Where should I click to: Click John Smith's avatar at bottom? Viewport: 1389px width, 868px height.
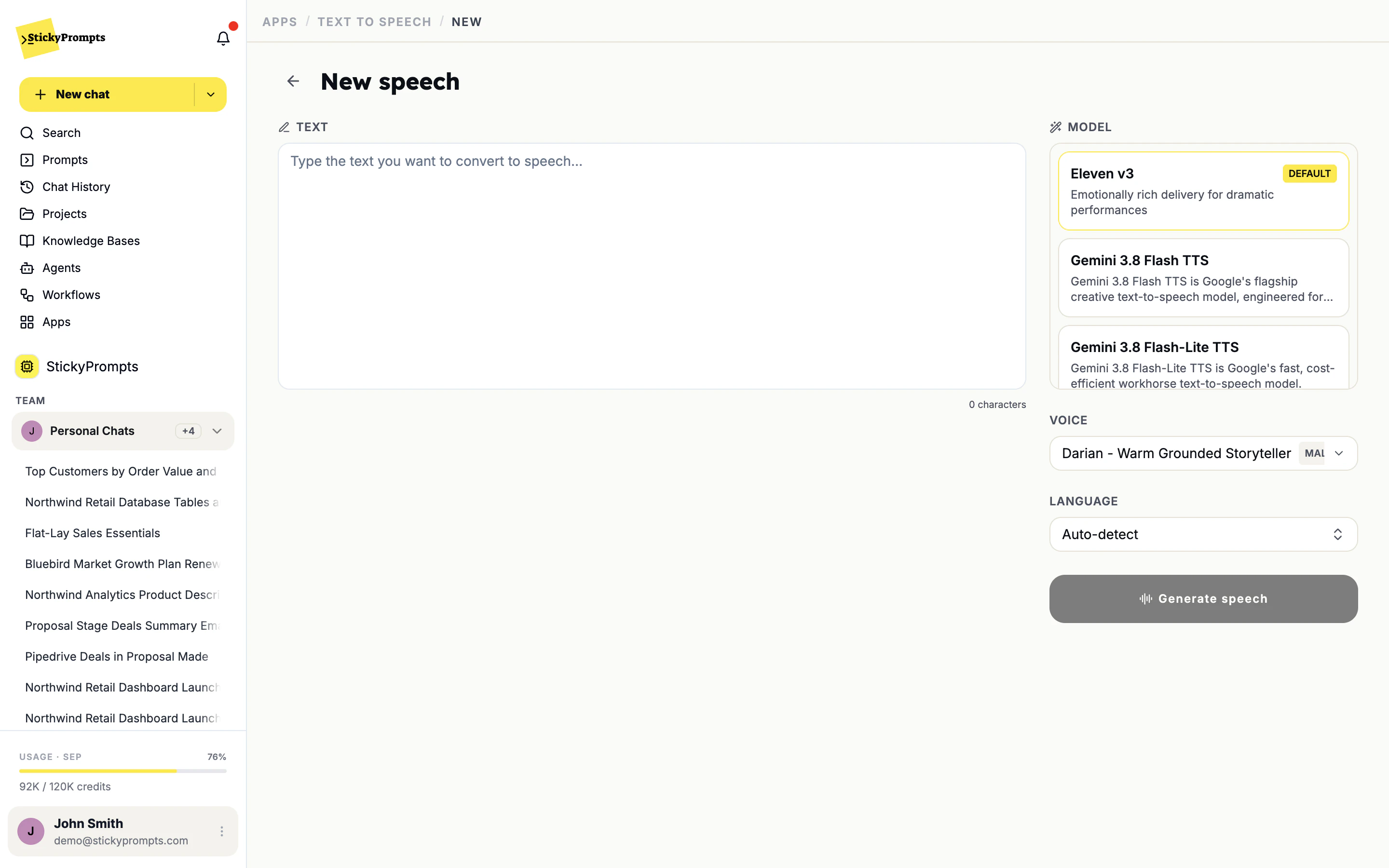(x=31, y=831)
